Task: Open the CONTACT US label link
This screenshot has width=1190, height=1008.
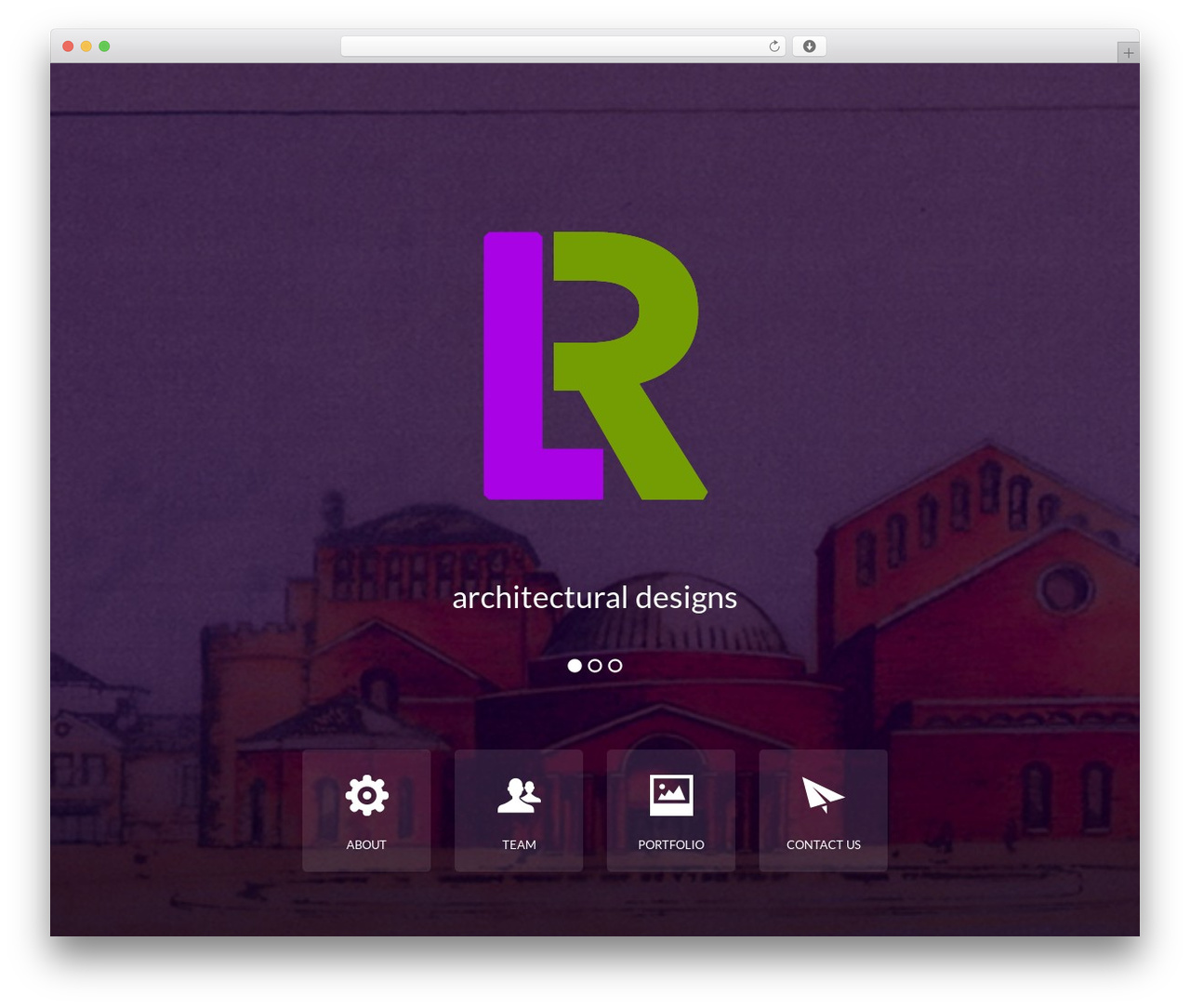Action: click(x=824, y=844)
